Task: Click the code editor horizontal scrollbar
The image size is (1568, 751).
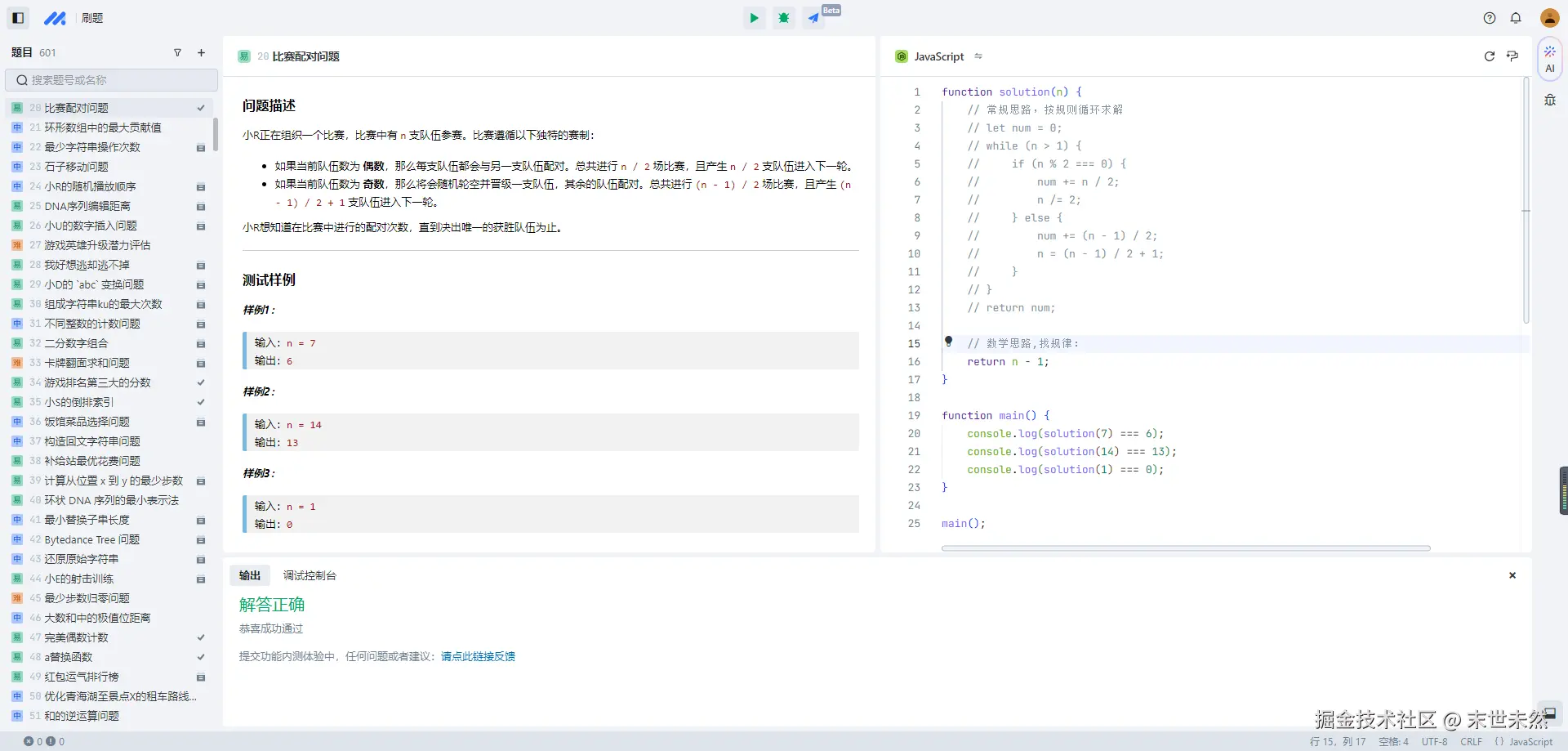Action: [1185, 548]
